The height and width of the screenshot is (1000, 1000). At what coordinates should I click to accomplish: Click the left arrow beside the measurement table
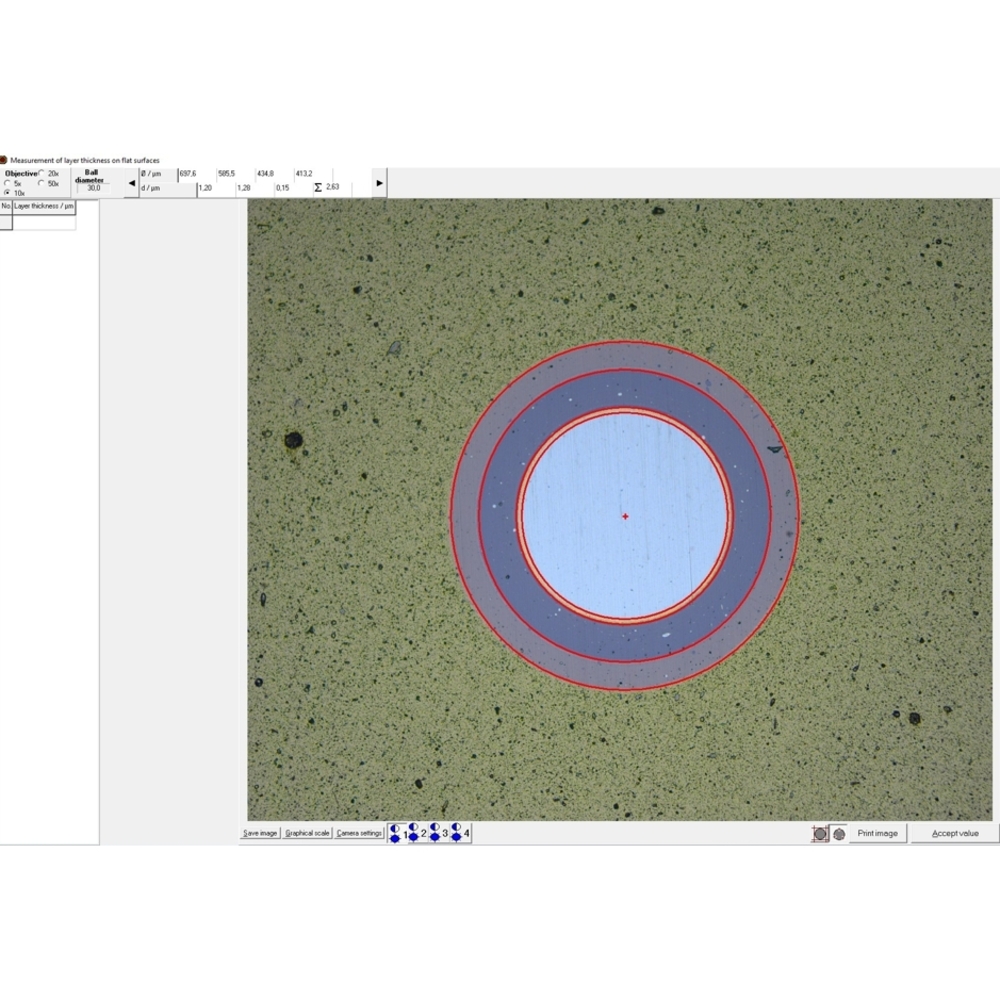132,183
